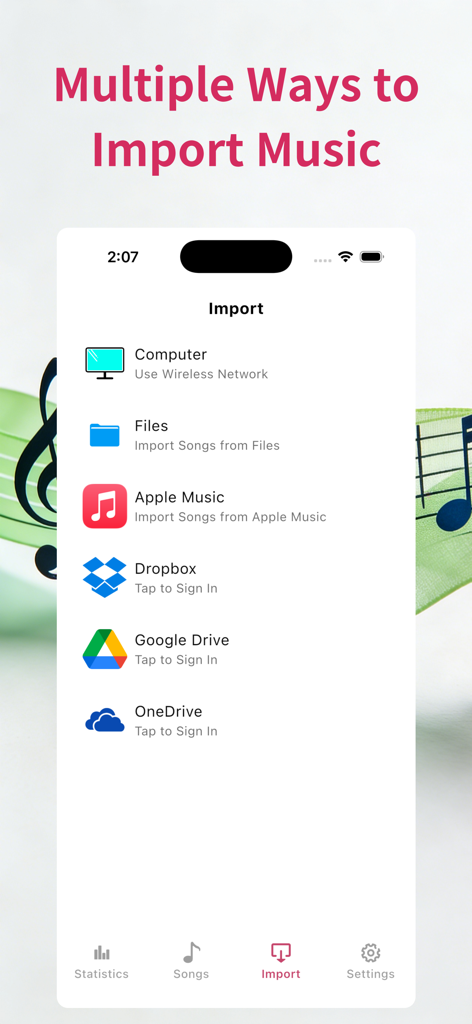
Task: Select the Import tab label
Action: 281,974
